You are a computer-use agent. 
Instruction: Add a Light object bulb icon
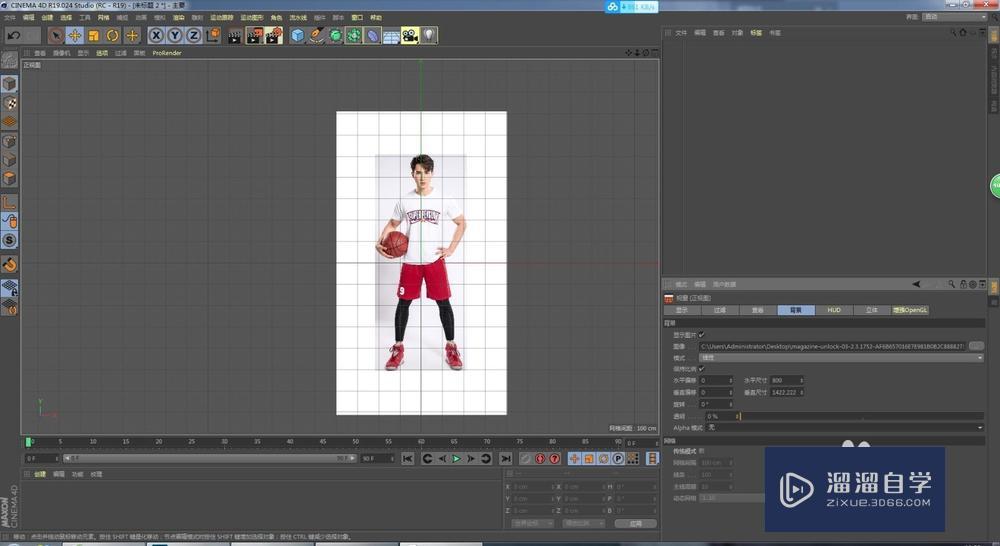point(429,36)
